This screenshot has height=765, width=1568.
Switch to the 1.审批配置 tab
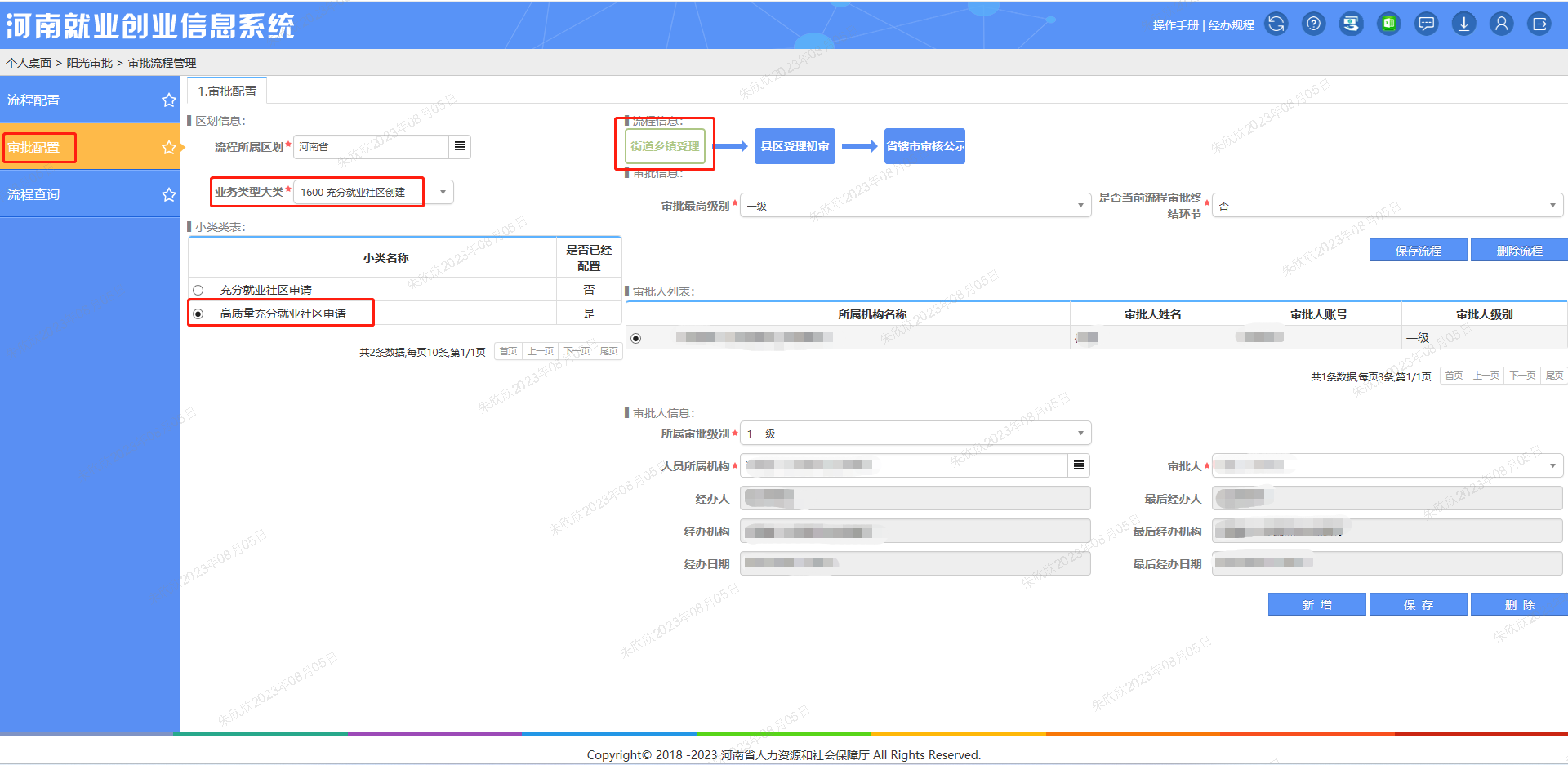click(227, 91)
